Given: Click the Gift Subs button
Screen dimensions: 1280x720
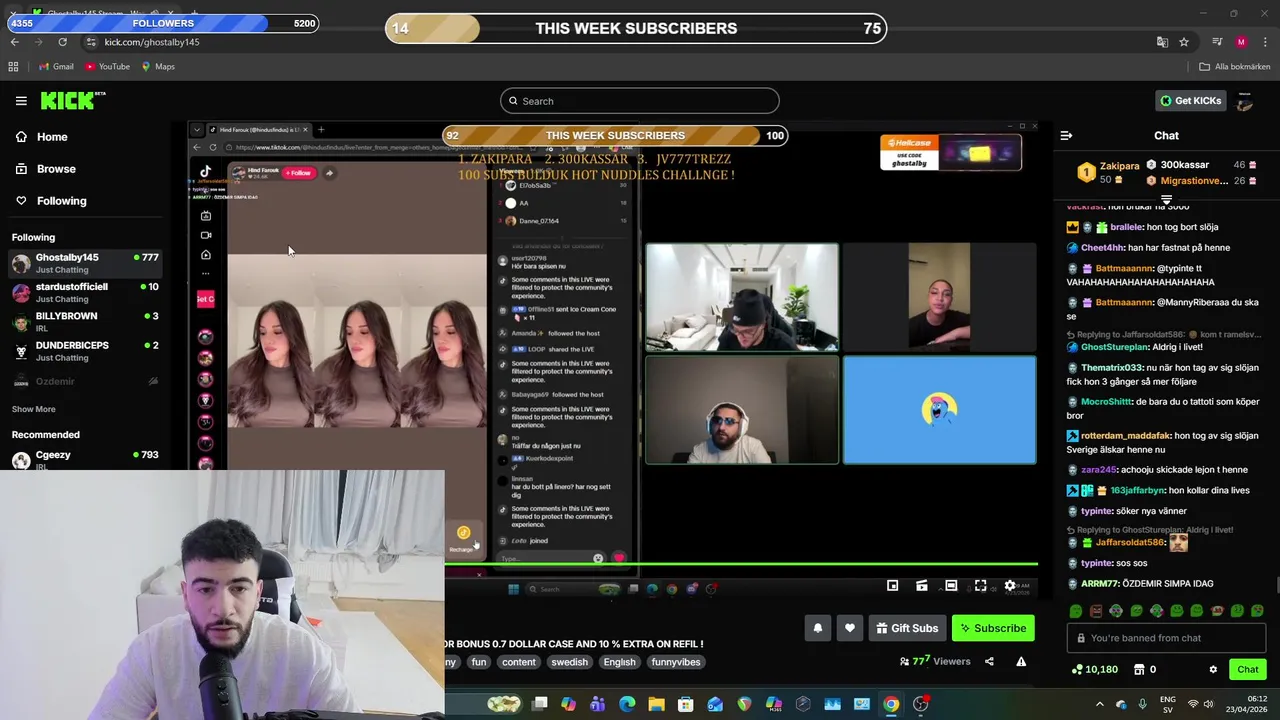Looking at the screenshot, I should 907,628.
